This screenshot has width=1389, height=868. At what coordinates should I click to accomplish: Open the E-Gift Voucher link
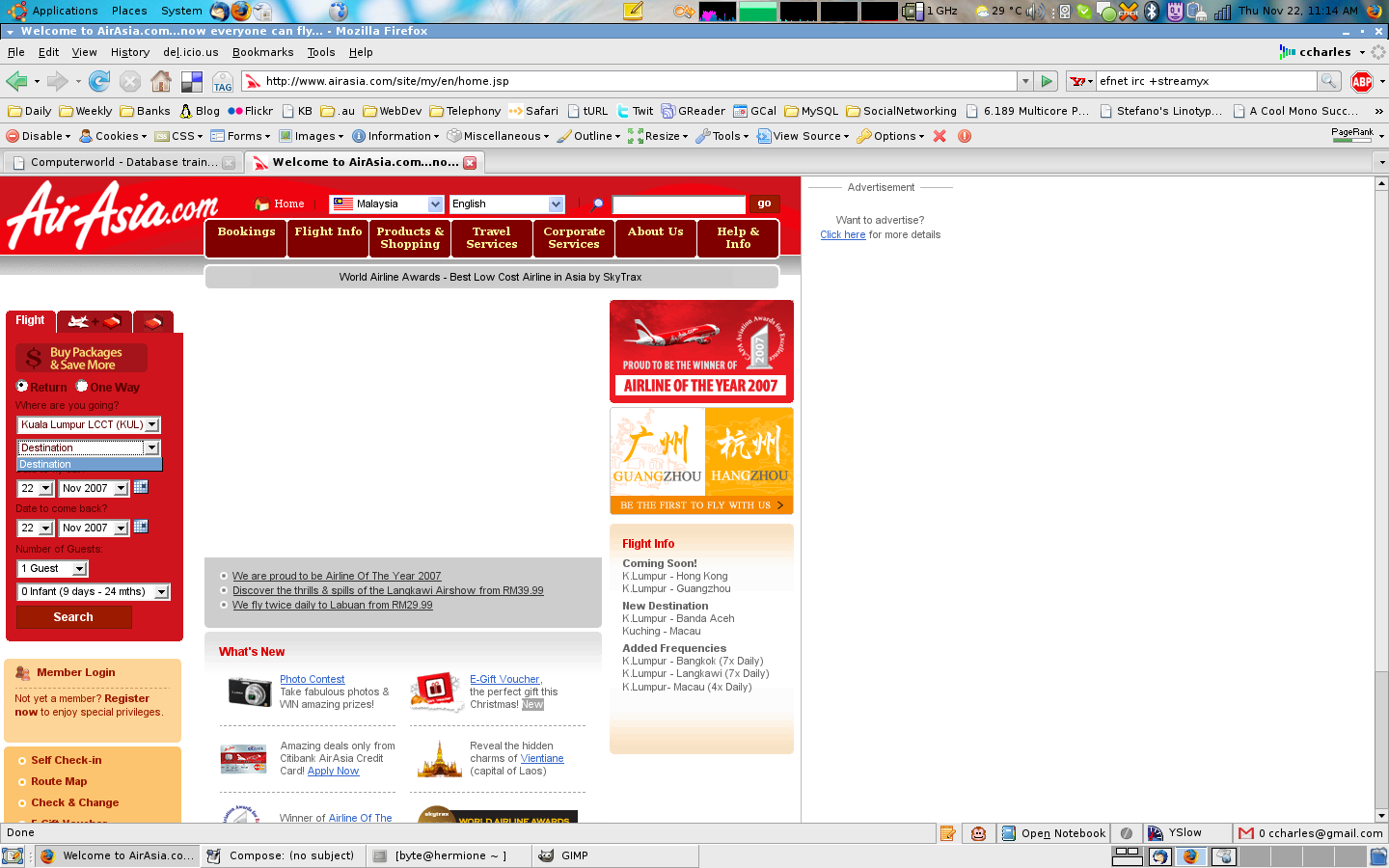click(x=505, y=679)
